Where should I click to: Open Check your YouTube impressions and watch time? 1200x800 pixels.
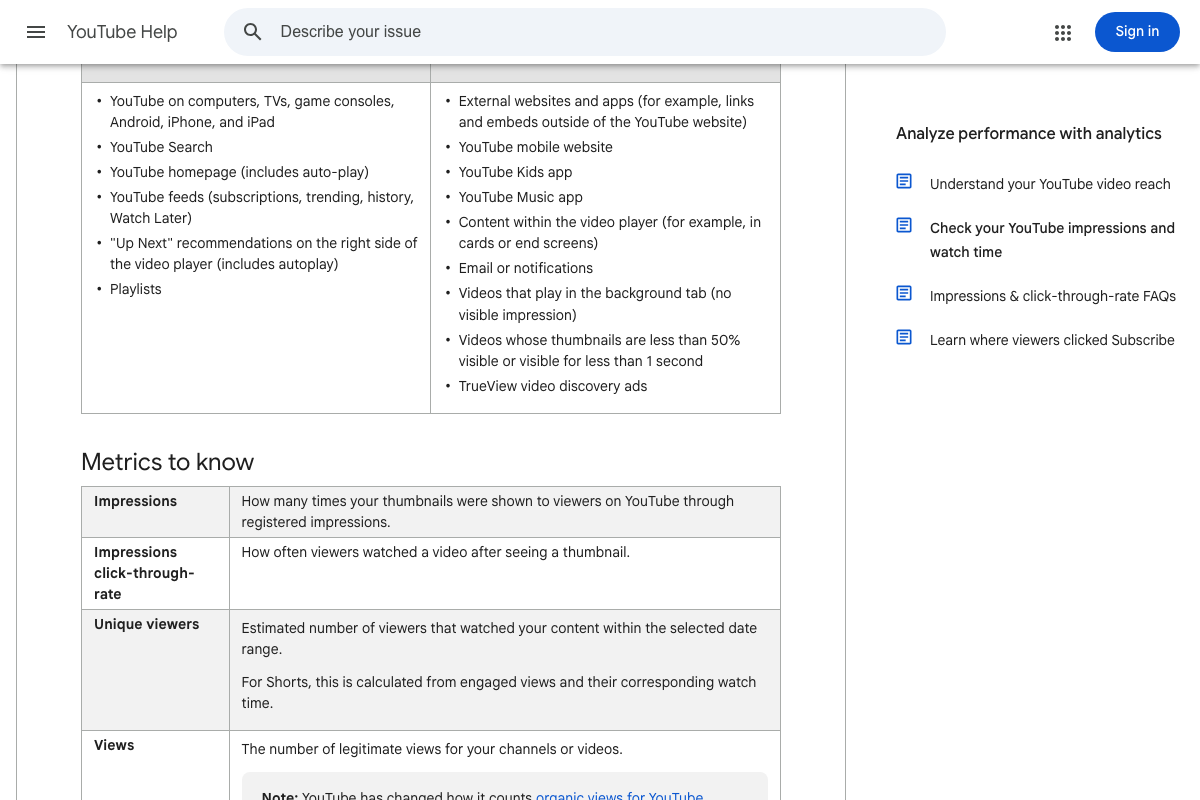(x=1052, y=240)
